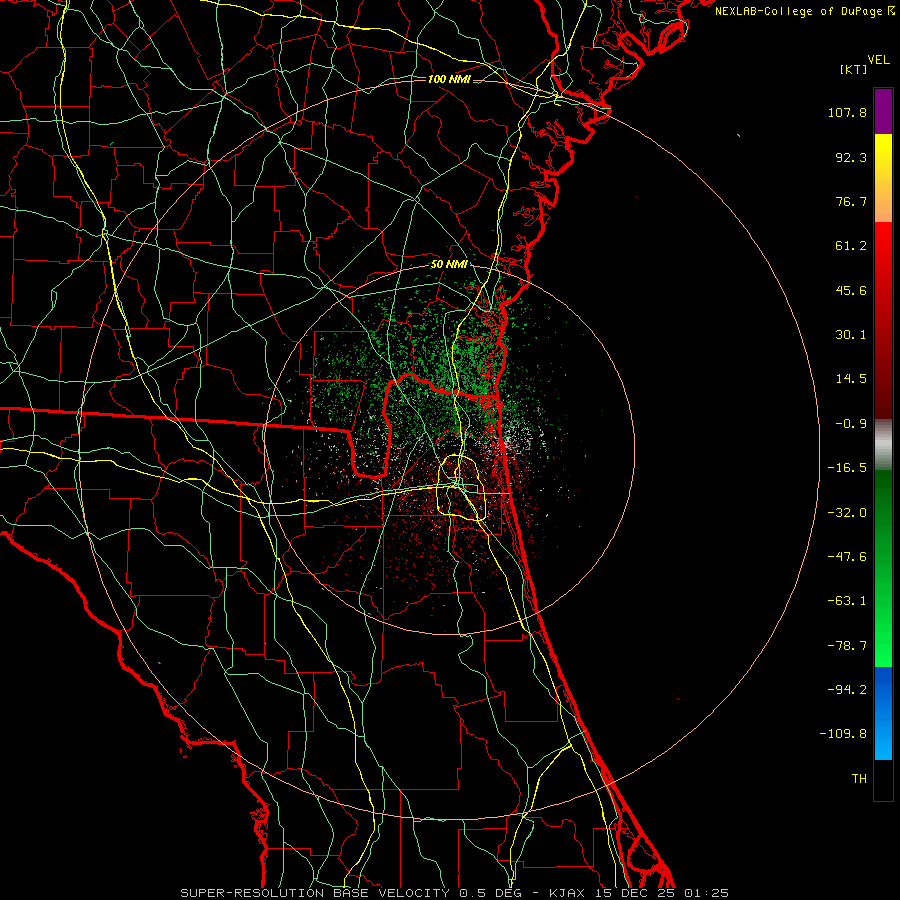Click the TH label under the colorbar
Image resolution: width=900 pixels, height=900 pixels.
pyautogui.click(x=859, y=778)
